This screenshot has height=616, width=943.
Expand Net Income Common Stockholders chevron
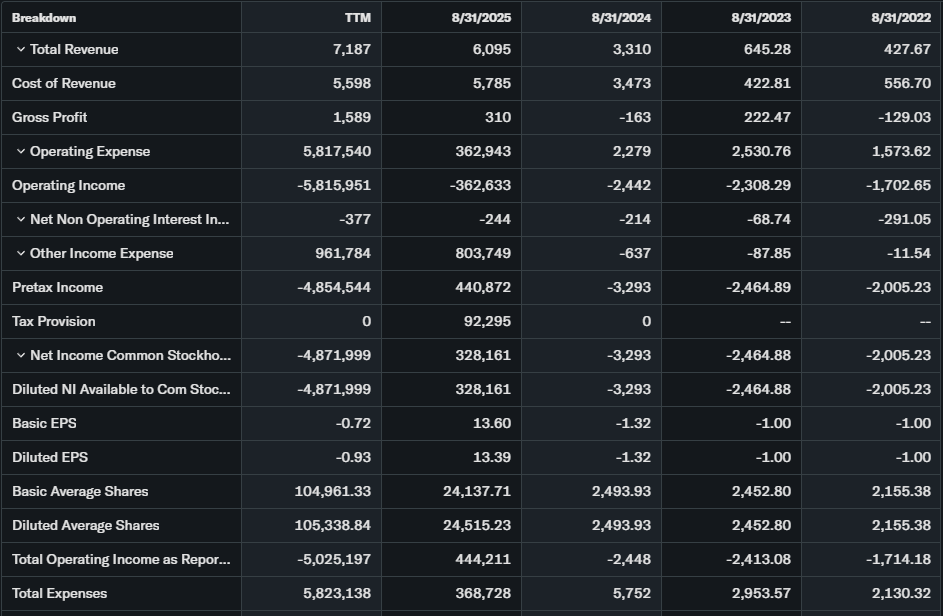(x=20, y=356)
